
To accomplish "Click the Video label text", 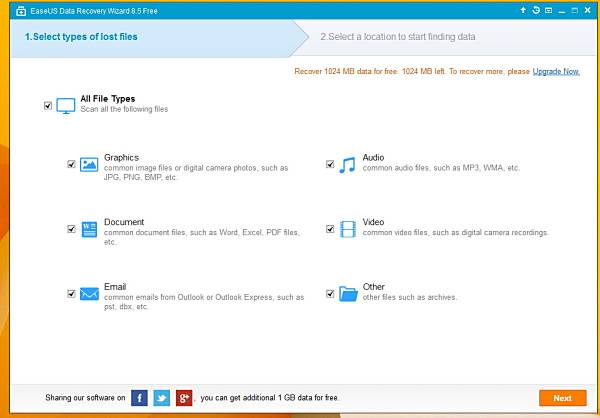I will tap(373, 222).
